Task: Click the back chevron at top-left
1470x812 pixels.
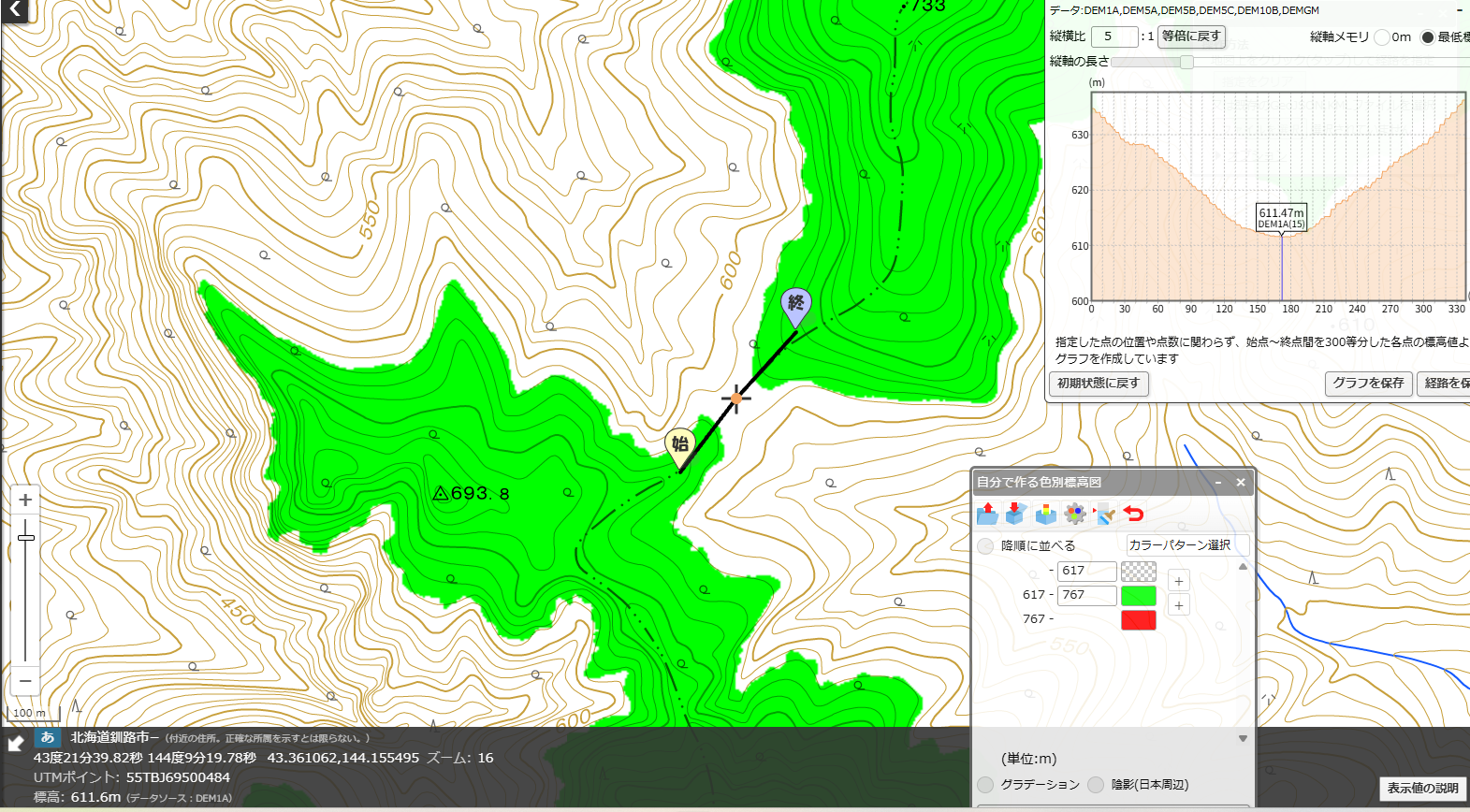Action: pos(15,10)
